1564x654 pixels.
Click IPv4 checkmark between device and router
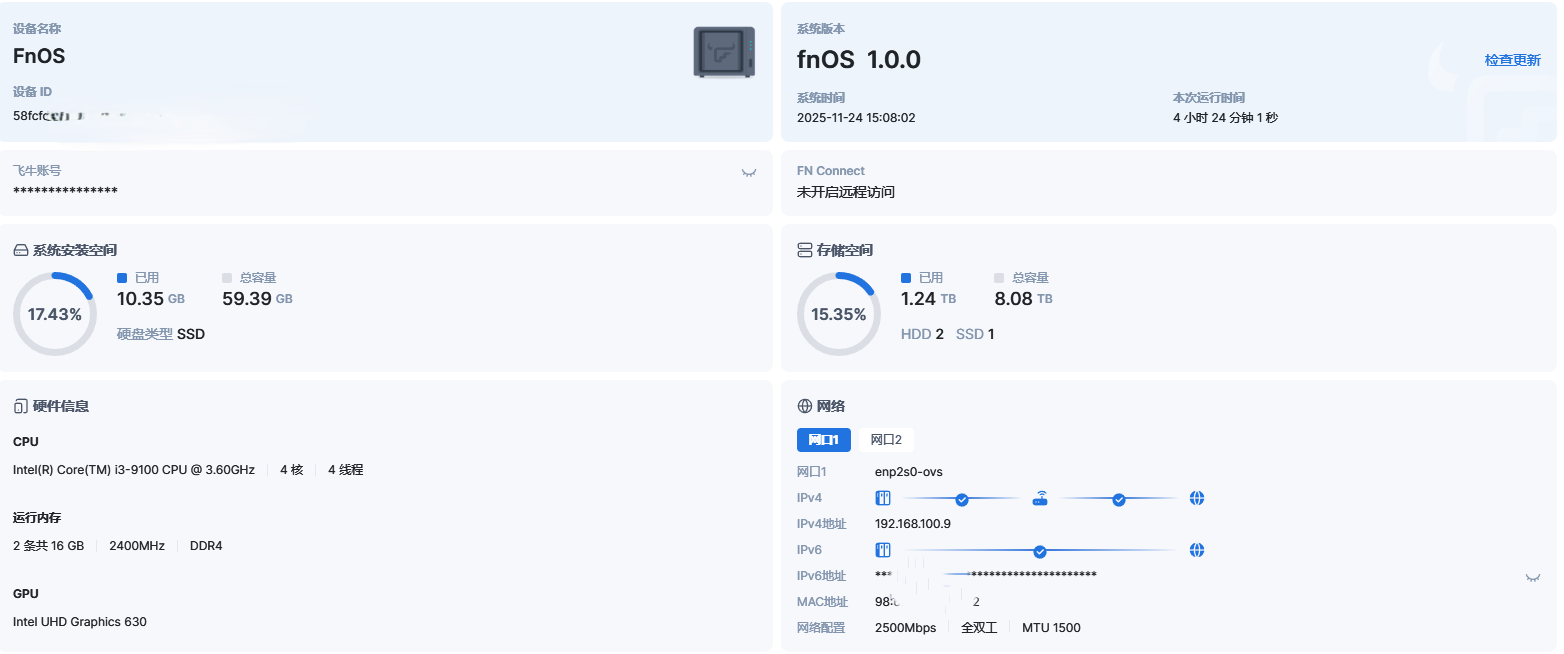[x=961, y=499]
